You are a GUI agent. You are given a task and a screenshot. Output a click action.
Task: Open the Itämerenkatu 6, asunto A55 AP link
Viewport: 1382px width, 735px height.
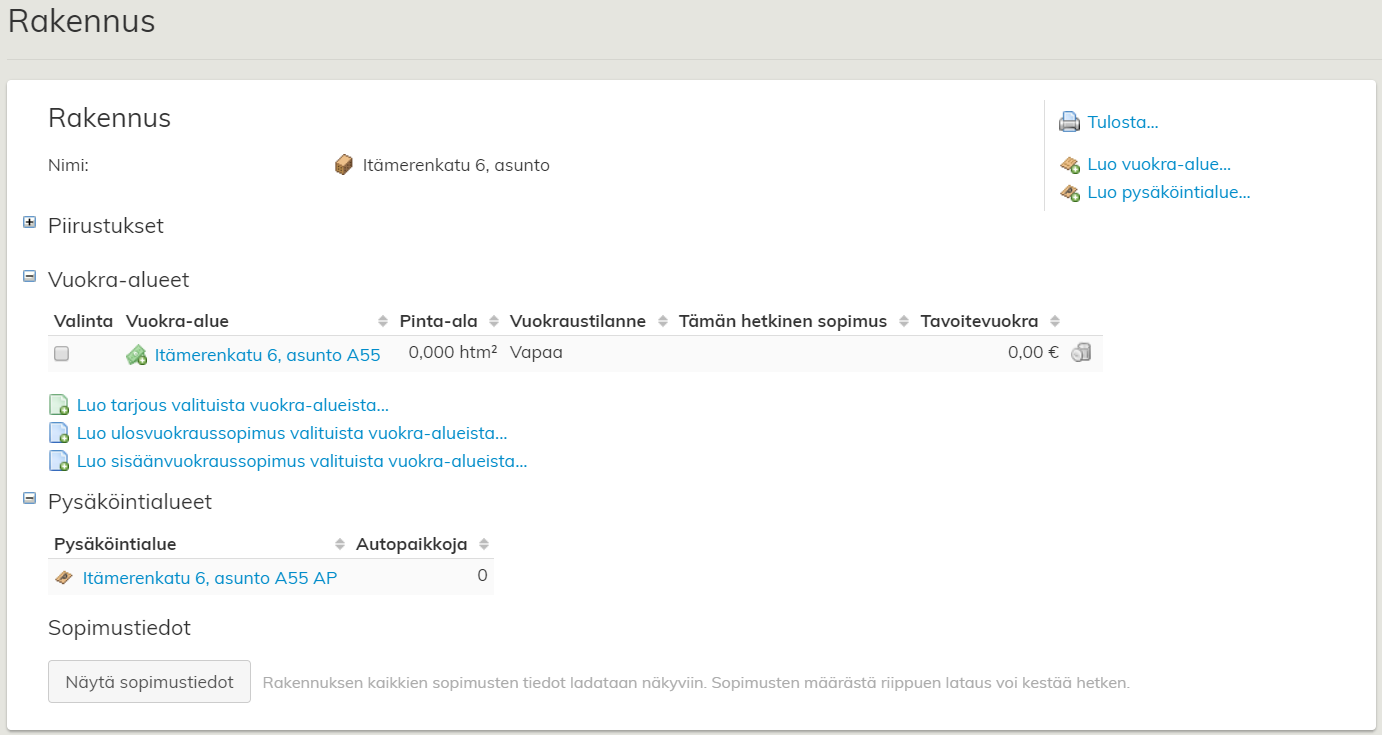click(x=209, y=578)
